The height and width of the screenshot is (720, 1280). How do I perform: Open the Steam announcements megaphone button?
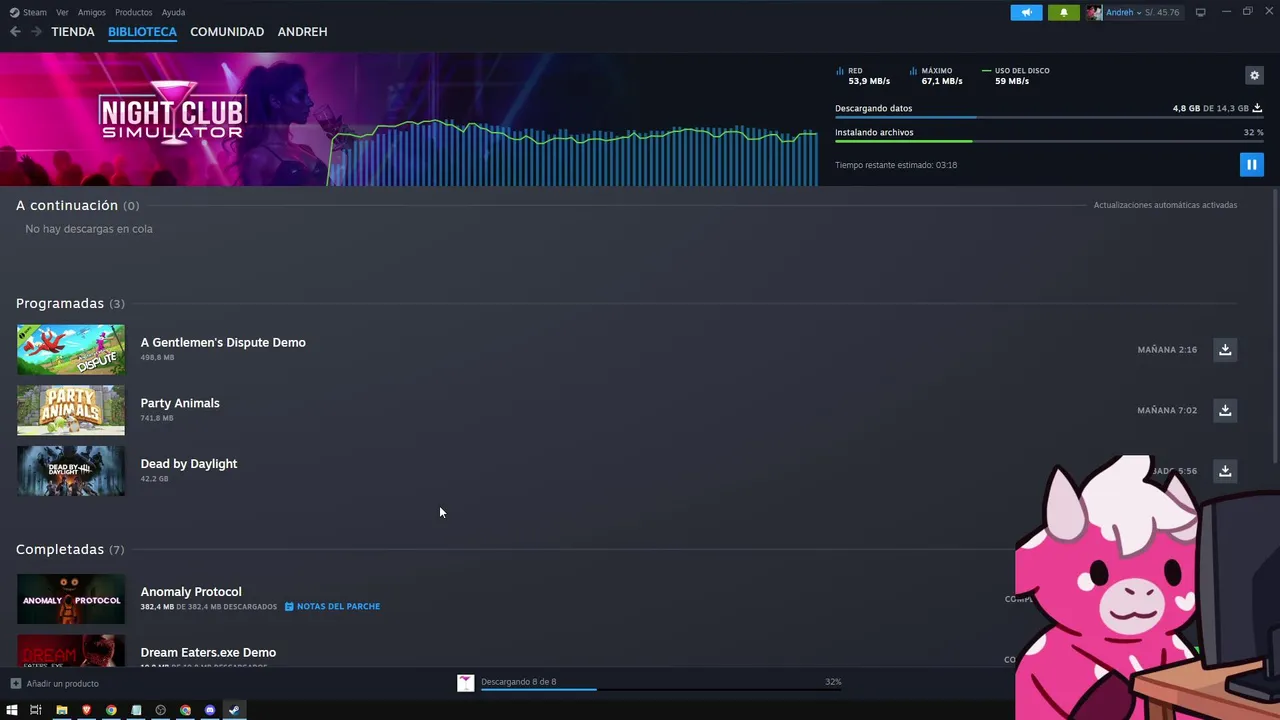click(x=1026, y=12)
